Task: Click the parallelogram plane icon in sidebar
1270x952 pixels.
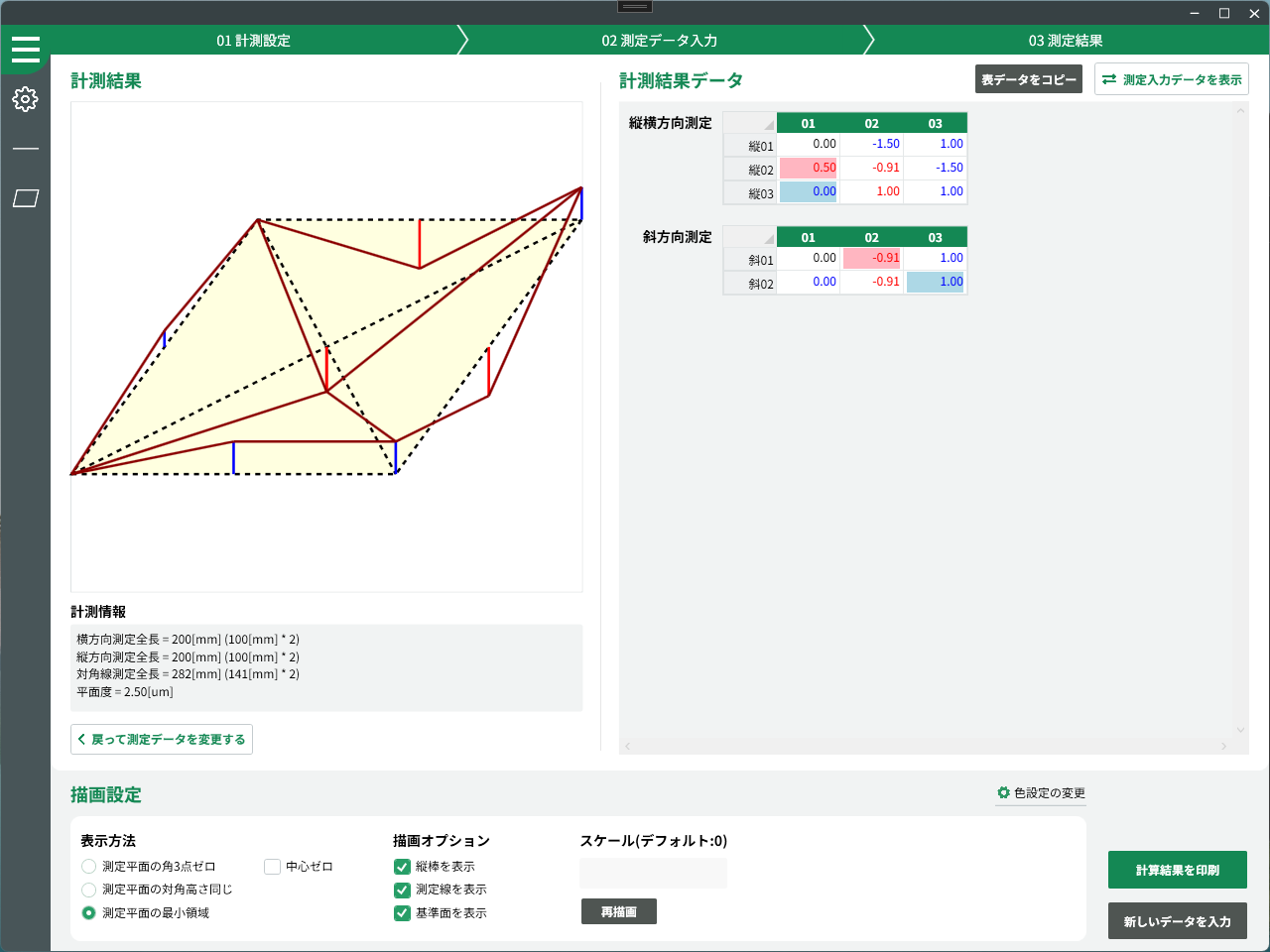Action: coord(26,198)
